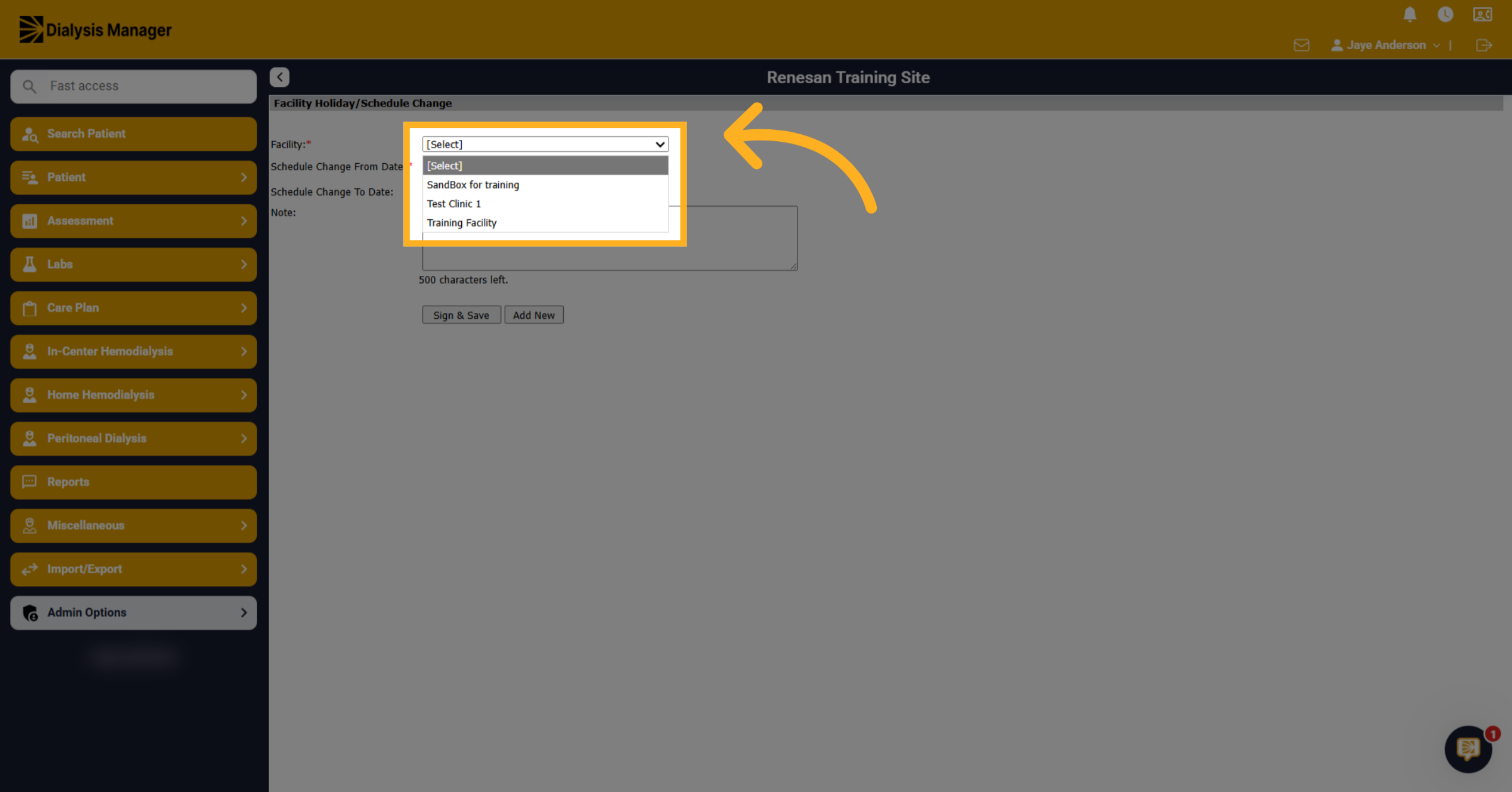Screen dimensions: 1512x792
Task: Expand Home Hemodialysis menu chevron
Action: pos(244,394)
